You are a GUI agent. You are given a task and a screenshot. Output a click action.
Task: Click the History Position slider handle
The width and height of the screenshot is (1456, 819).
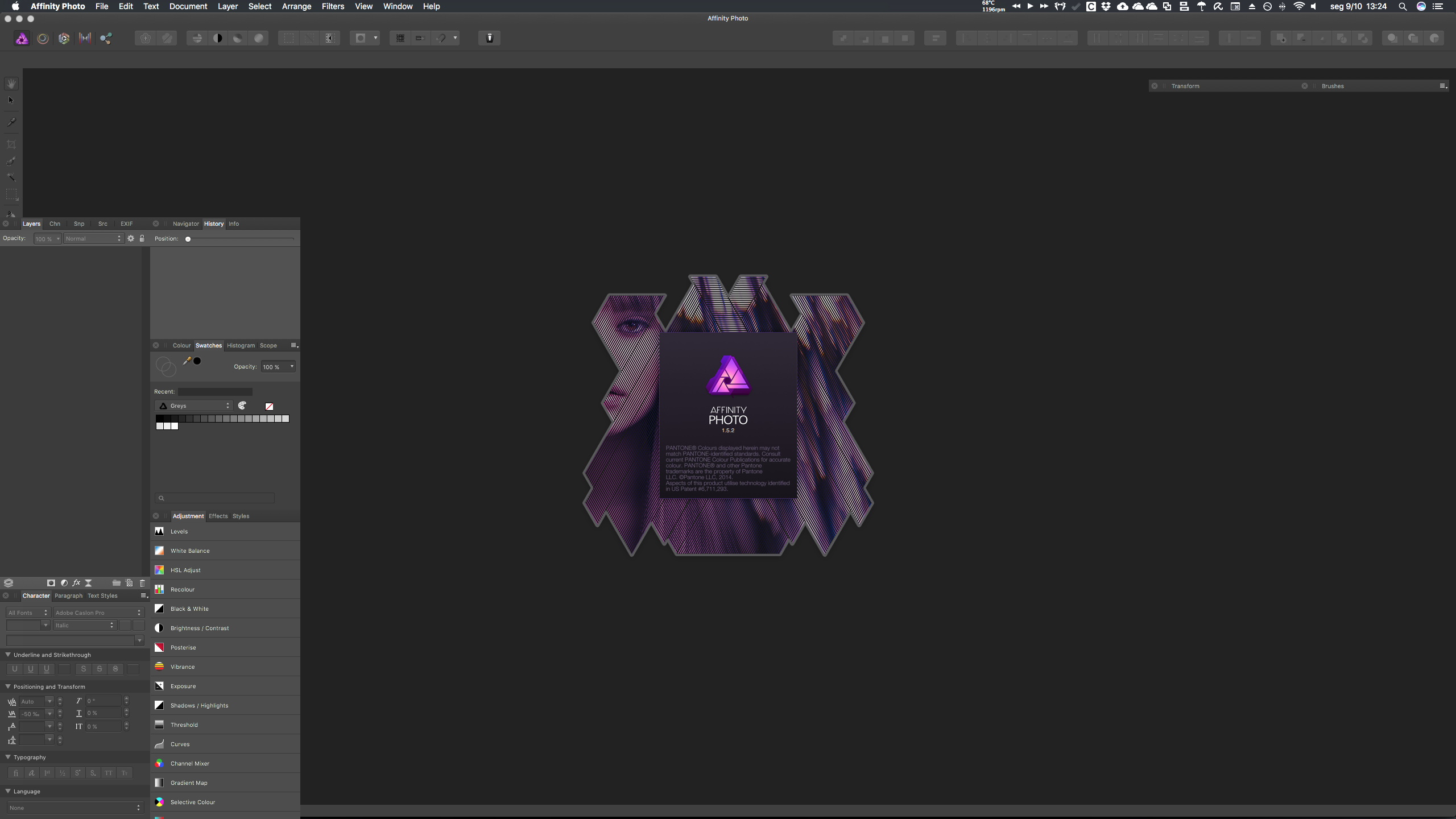pyautogui.click(x=188, y=239)
